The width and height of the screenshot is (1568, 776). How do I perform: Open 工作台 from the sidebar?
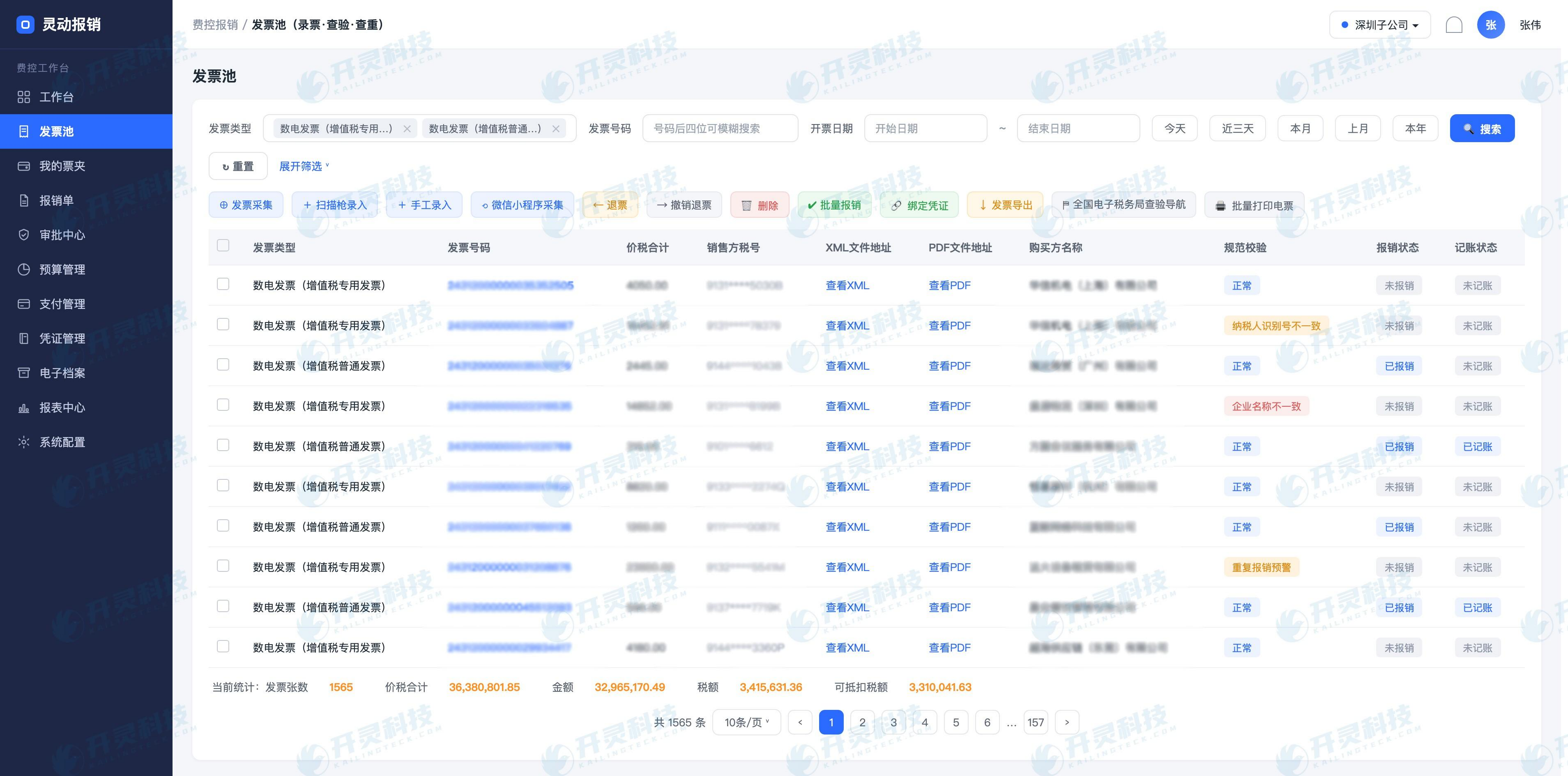pyautogui.click(x=86, y=97)
